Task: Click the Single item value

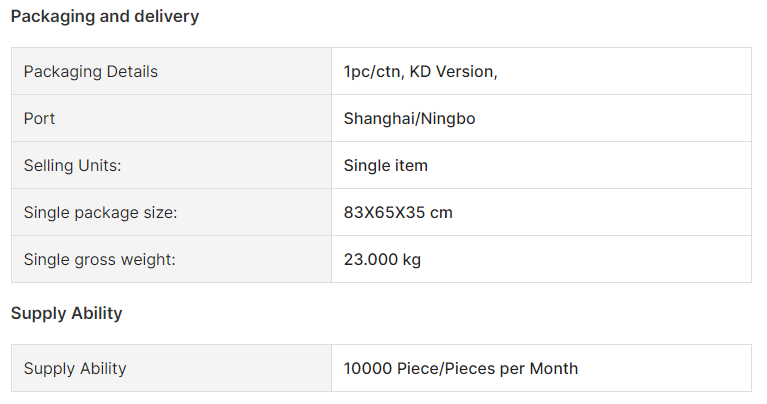Action: (x=385, y=165)
